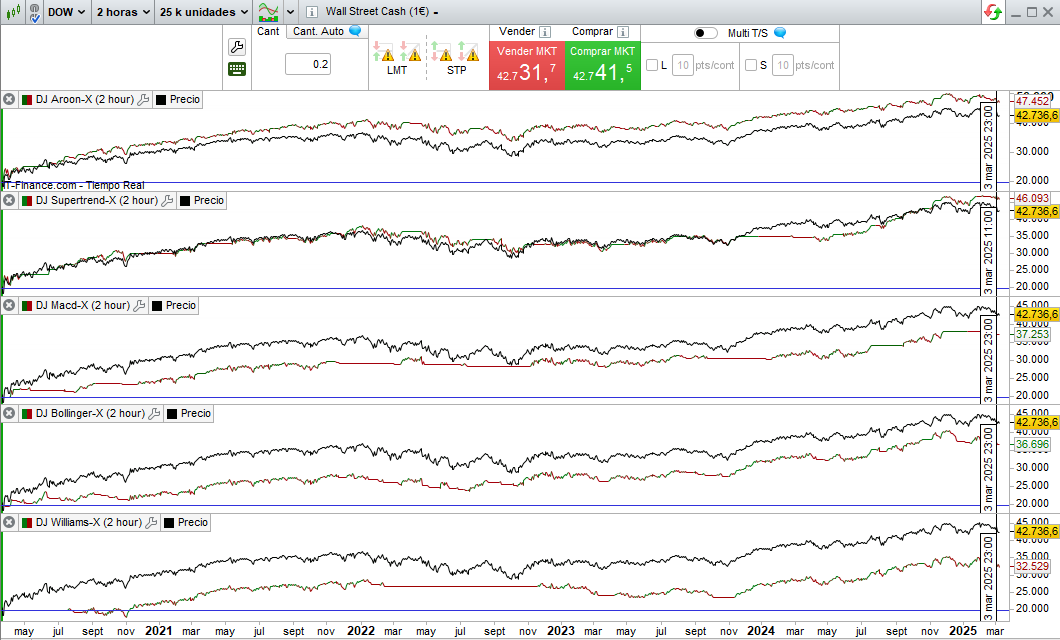Expand the 2 horas timeframe dropdown

(x=122, y=12)
